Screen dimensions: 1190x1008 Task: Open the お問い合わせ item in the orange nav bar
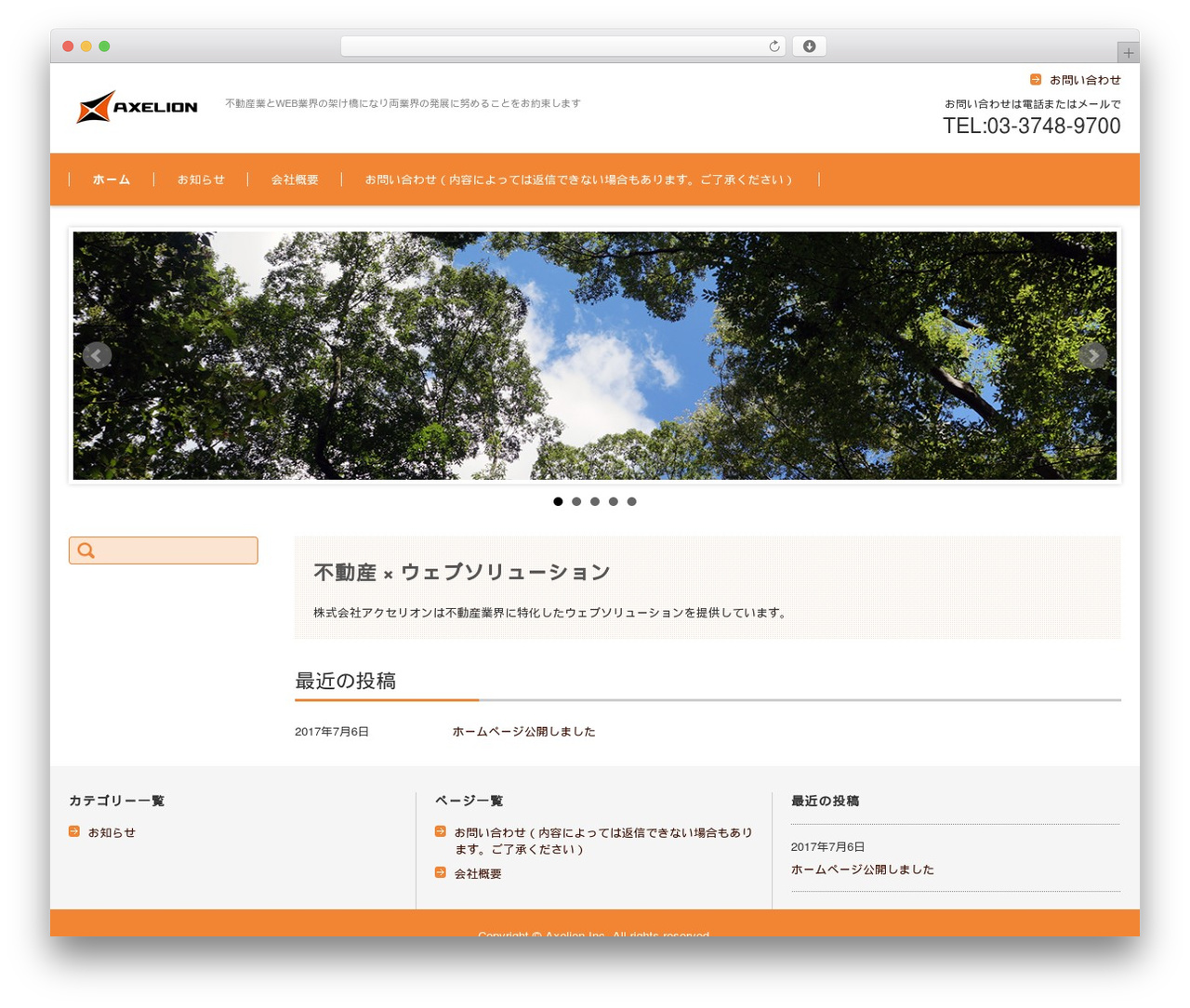coord(580,179)
